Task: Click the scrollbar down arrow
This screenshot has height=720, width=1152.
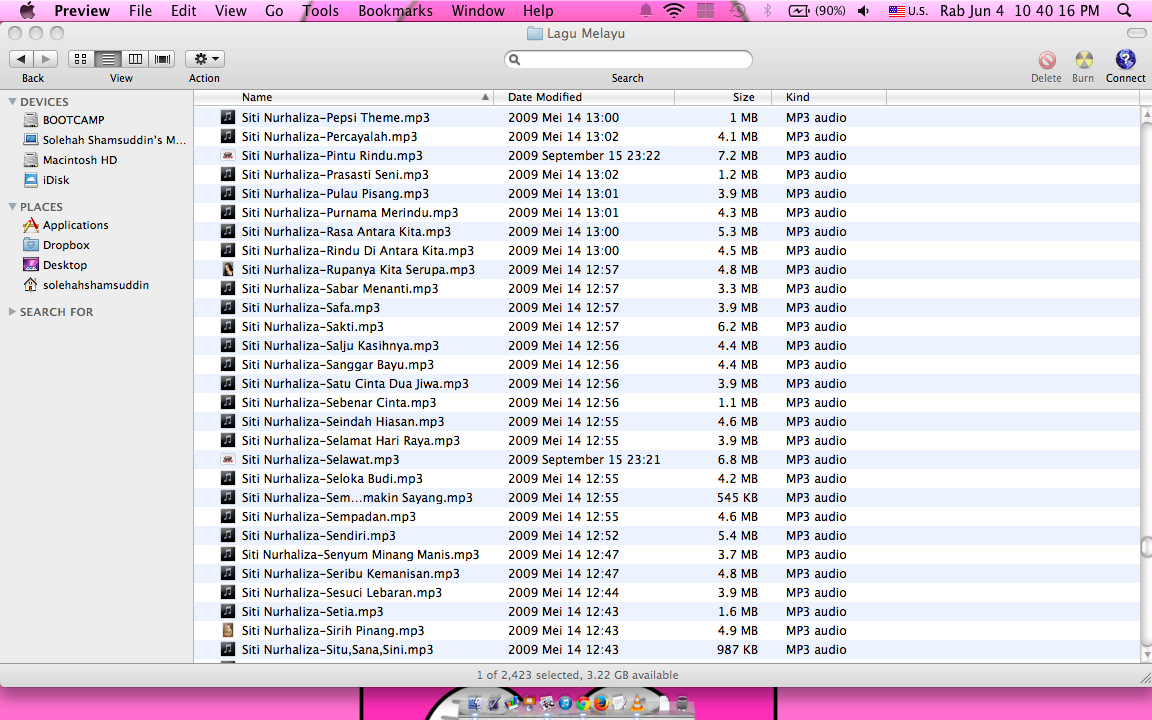Action: tap(1145, 655)
